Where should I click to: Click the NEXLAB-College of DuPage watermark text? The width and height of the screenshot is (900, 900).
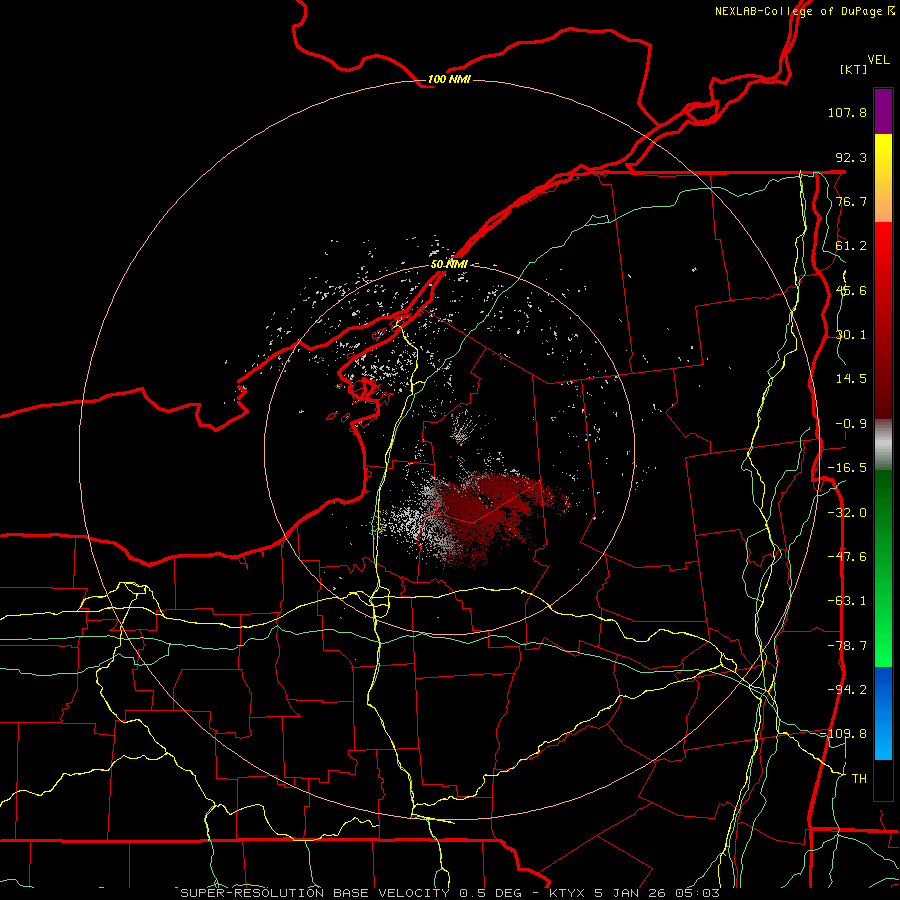(804, 11)
